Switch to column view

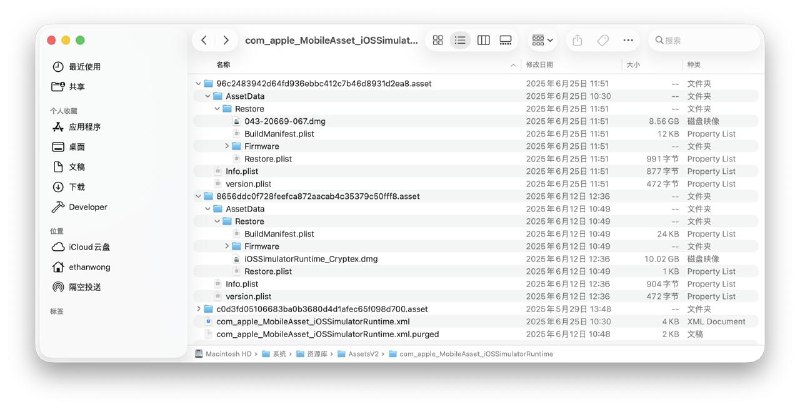[x=484, y=40]
